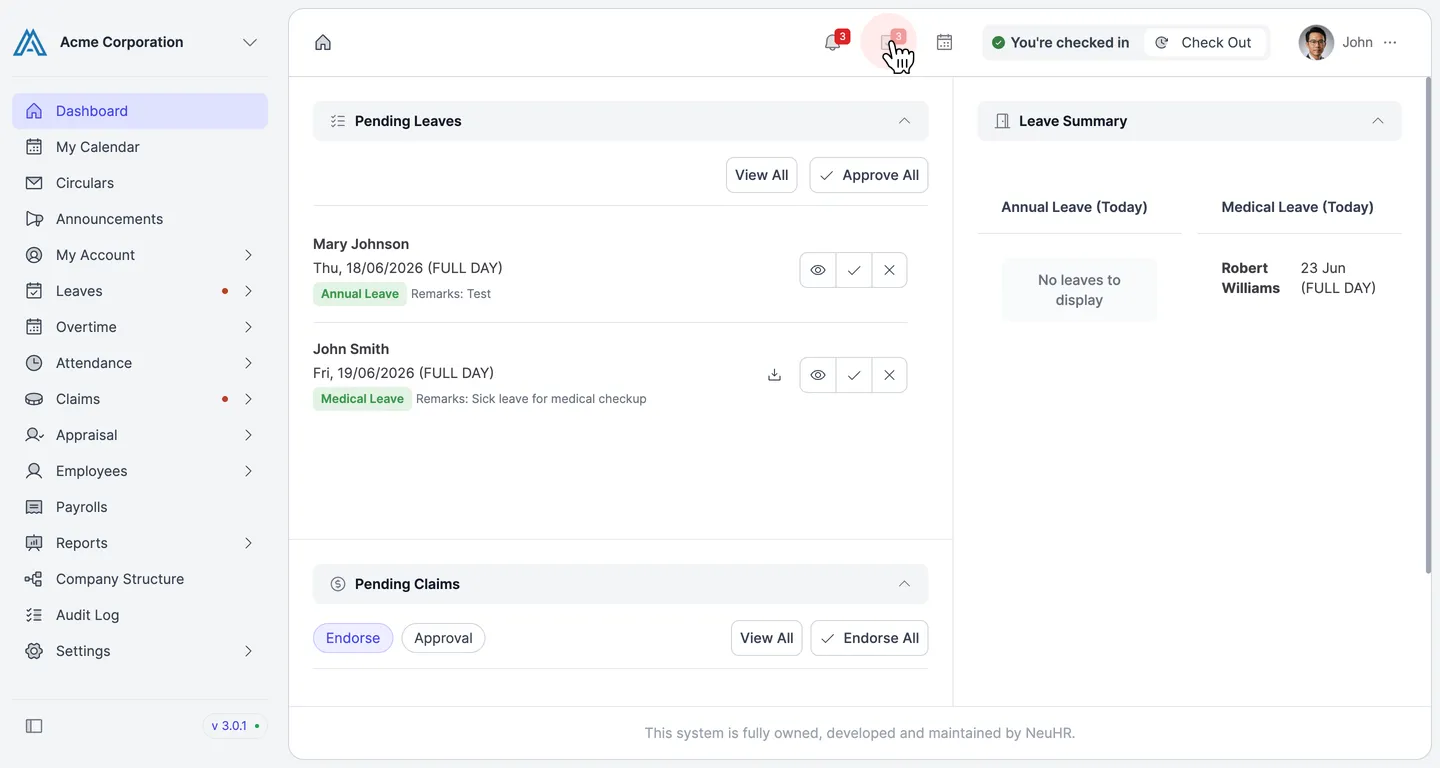Expand the Employees submenu chevron
The image size is (1440, 768).
coord(248,471)
